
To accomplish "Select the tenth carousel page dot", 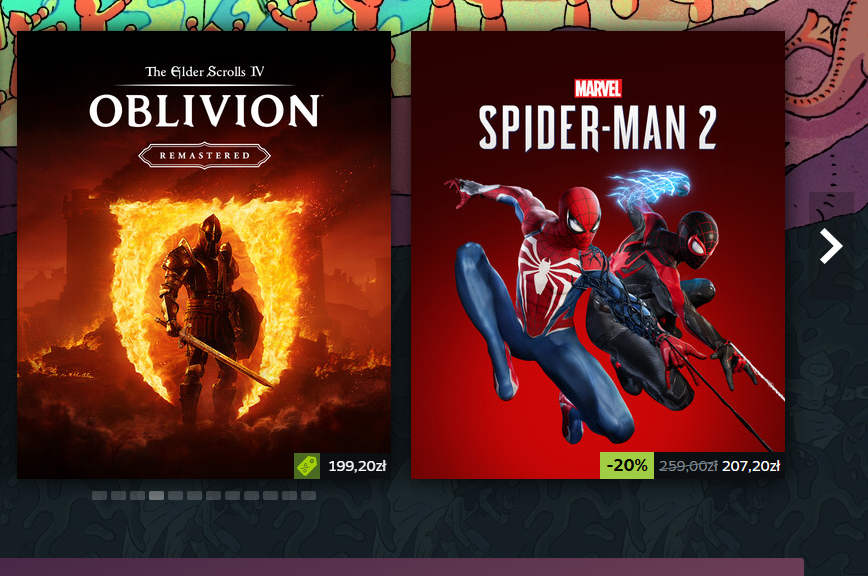I will tap(271, 495).
